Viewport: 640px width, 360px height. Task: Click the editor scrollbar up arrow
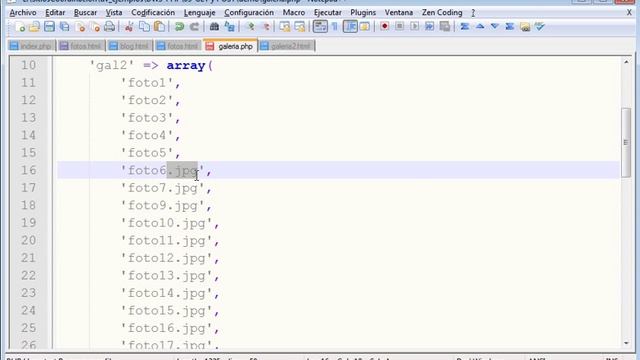pos(626,62)
